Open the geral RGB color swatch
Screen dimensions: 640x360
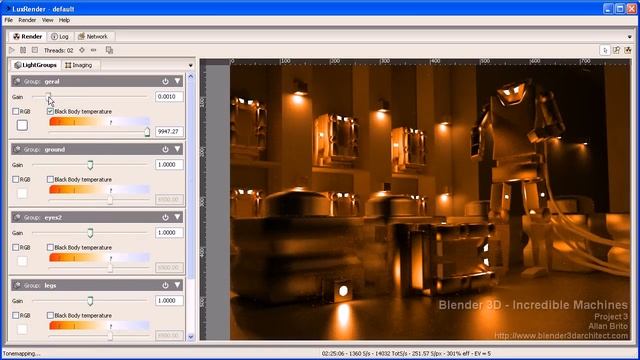click(22, 125)
